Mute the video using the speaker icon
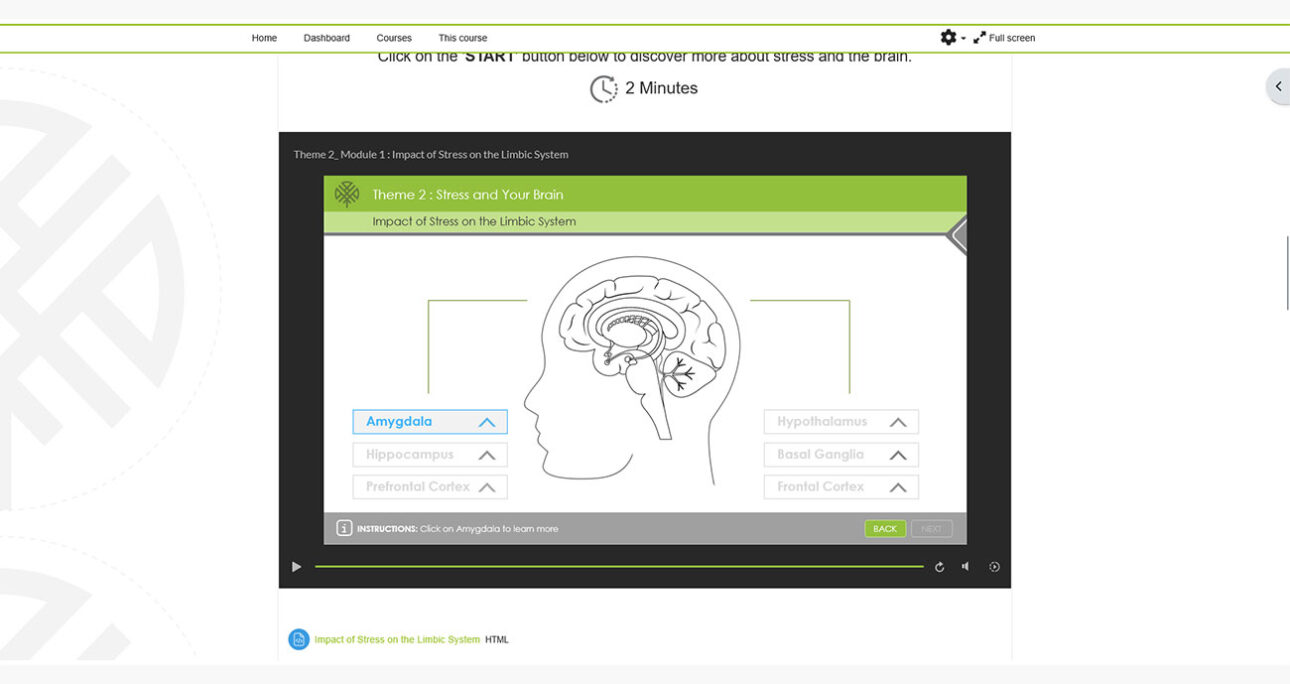The height and width of the screenshot is (684, 1290). (965, 566)
